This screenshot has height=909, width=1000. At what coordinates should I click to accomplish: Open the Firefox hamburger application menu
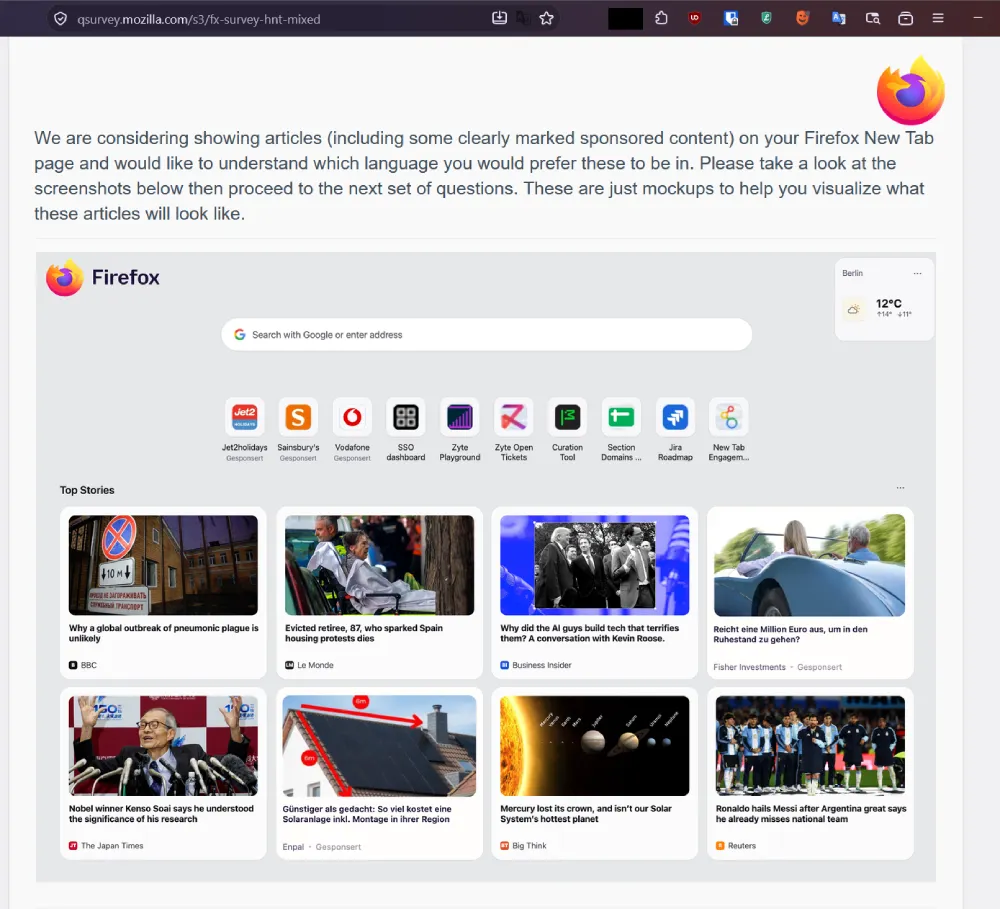(938, 18)
